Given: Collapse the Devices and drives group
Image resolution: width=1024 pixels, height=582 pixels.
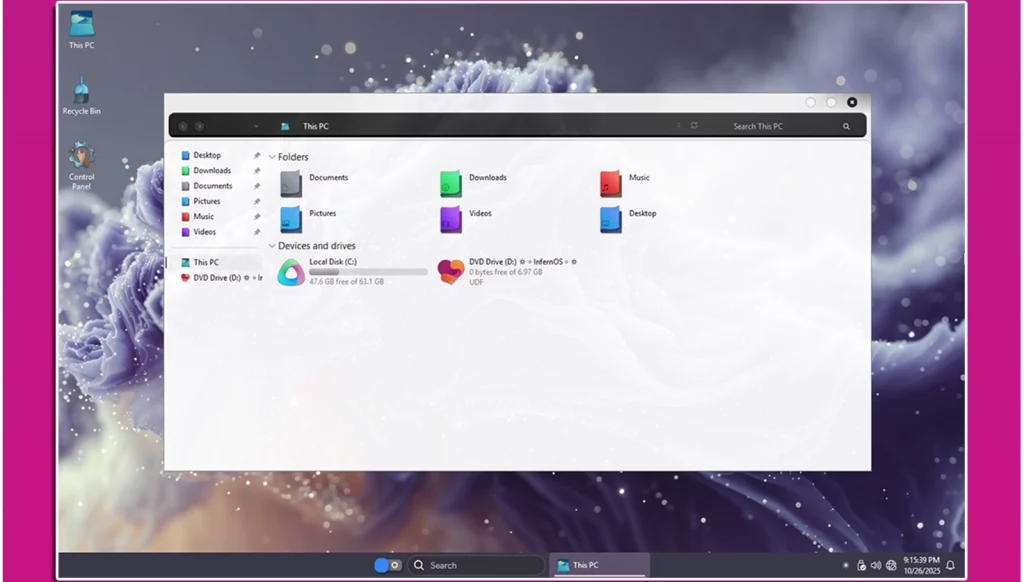Looking at the screenshot, I should (x=272, y=246).
